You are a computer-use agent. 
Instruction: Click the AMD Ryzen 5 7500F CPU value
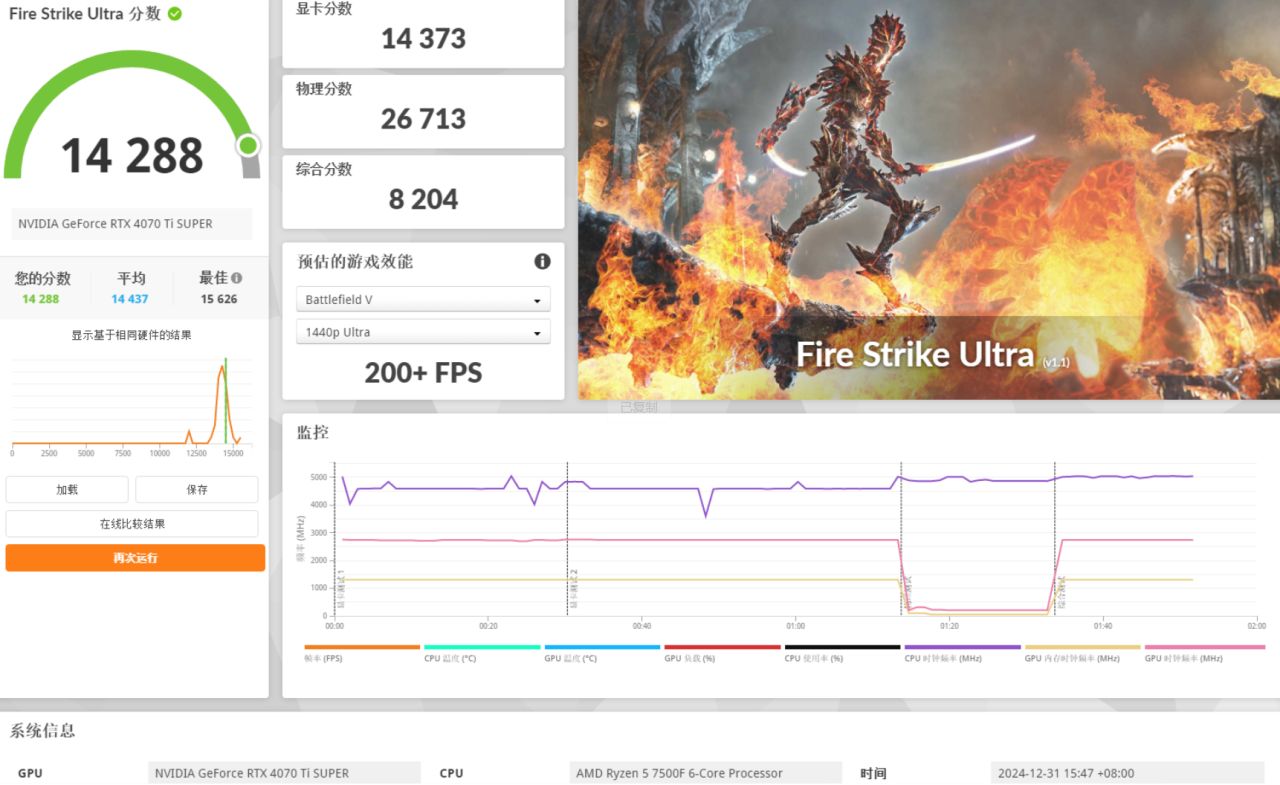tap(706, 773)
